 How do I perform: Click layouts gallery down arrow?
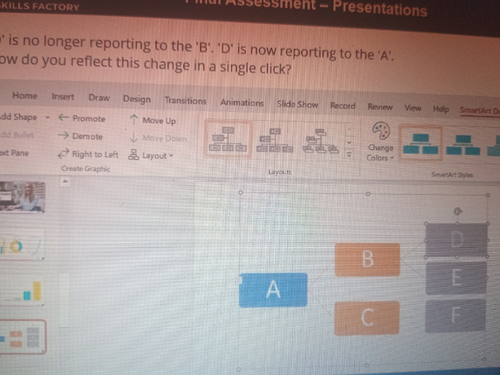point(349,142)
